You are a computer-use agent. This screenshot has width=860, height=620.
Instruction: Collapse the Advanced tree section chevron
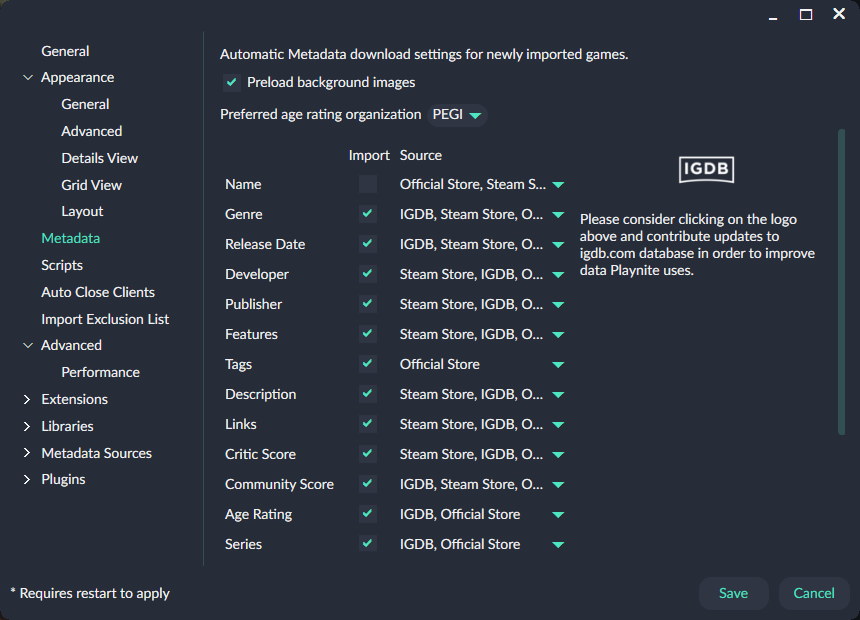27,345
